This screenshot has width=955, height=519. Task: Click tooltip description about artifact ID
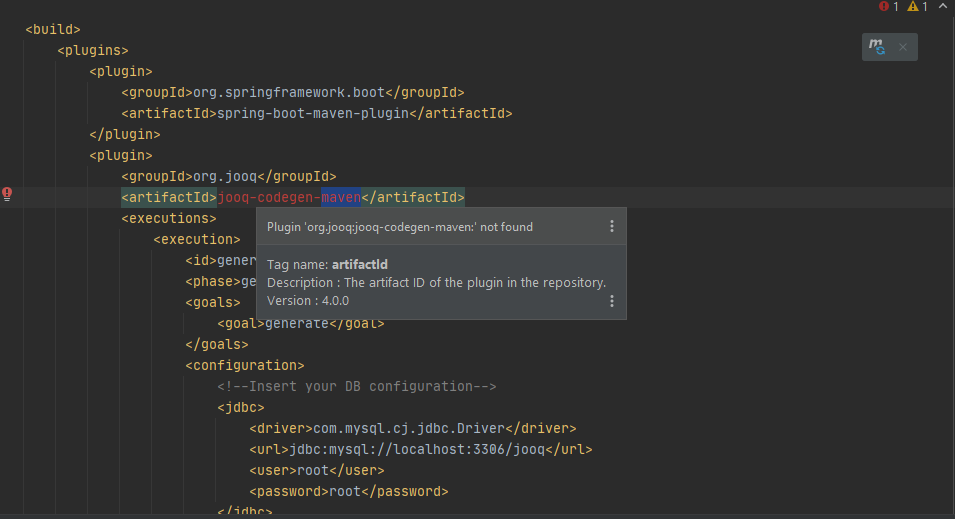pos(437,283)
